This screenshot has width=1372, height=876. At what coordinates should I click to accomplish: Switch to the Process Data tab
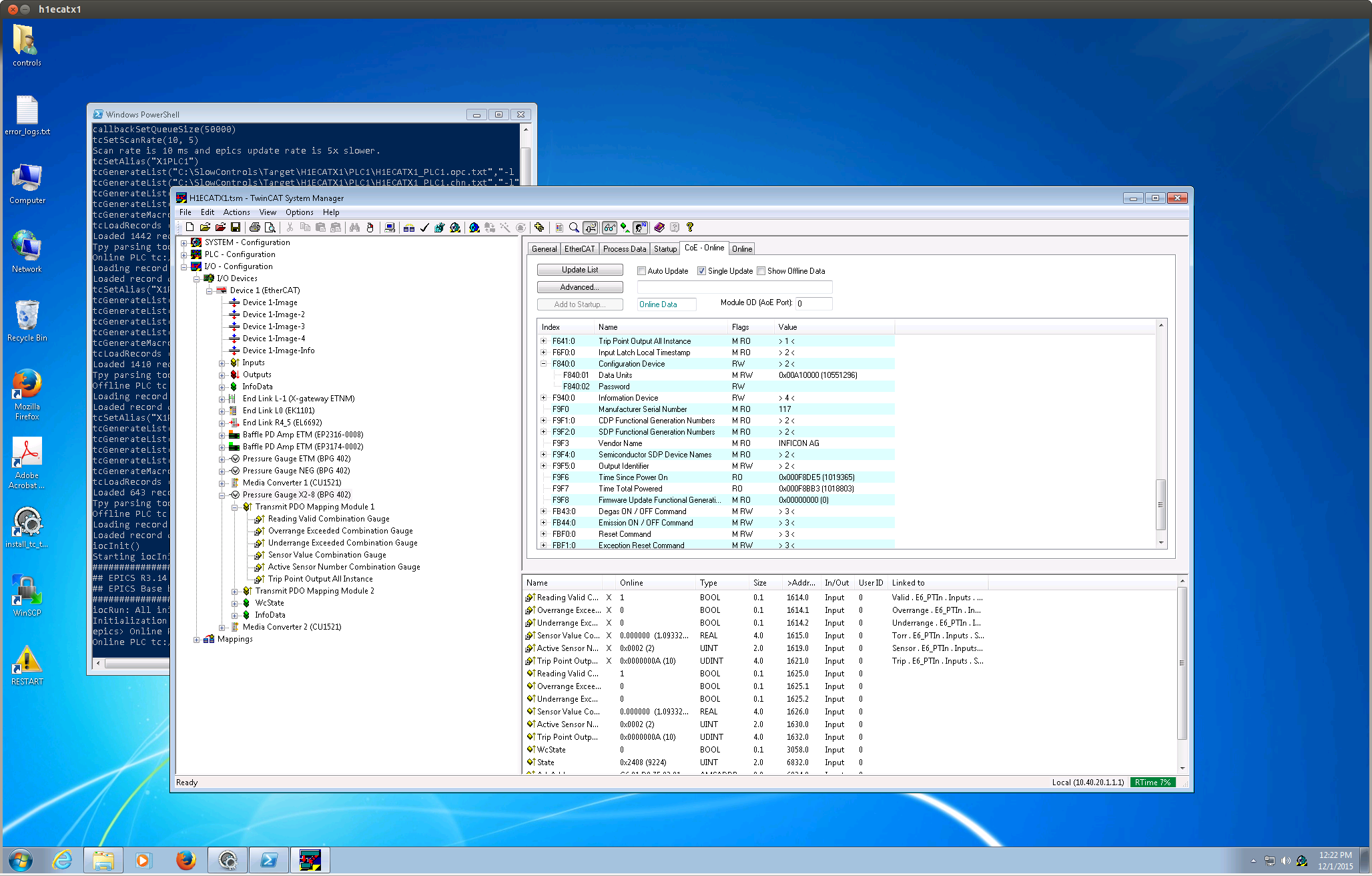click(x=625, y=249)
